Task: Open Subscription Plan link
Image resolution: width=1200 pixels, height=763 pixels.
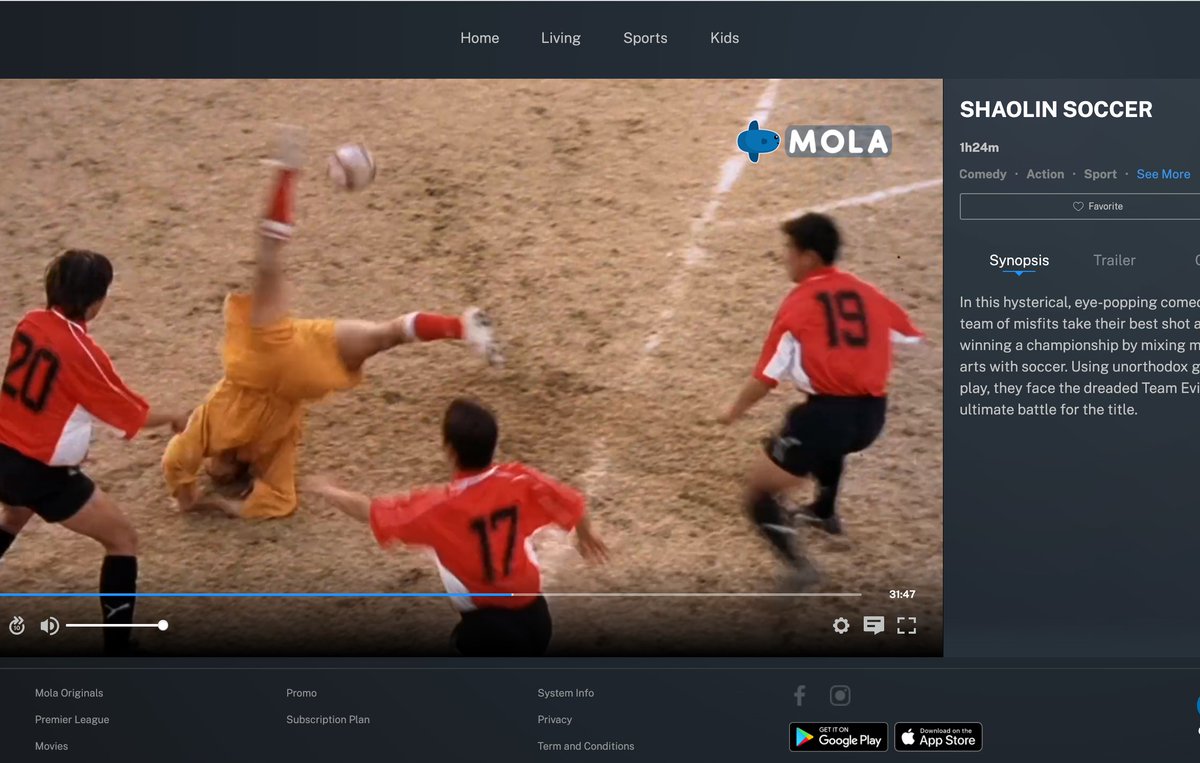Action: (x=328, y=720)
